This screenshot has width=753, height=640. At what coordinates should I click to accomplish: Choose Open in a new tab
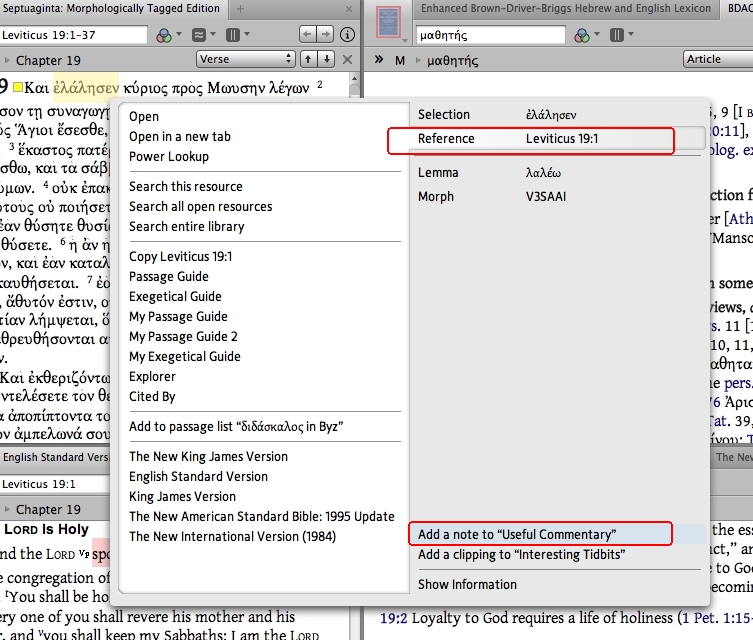coord(180,137)
